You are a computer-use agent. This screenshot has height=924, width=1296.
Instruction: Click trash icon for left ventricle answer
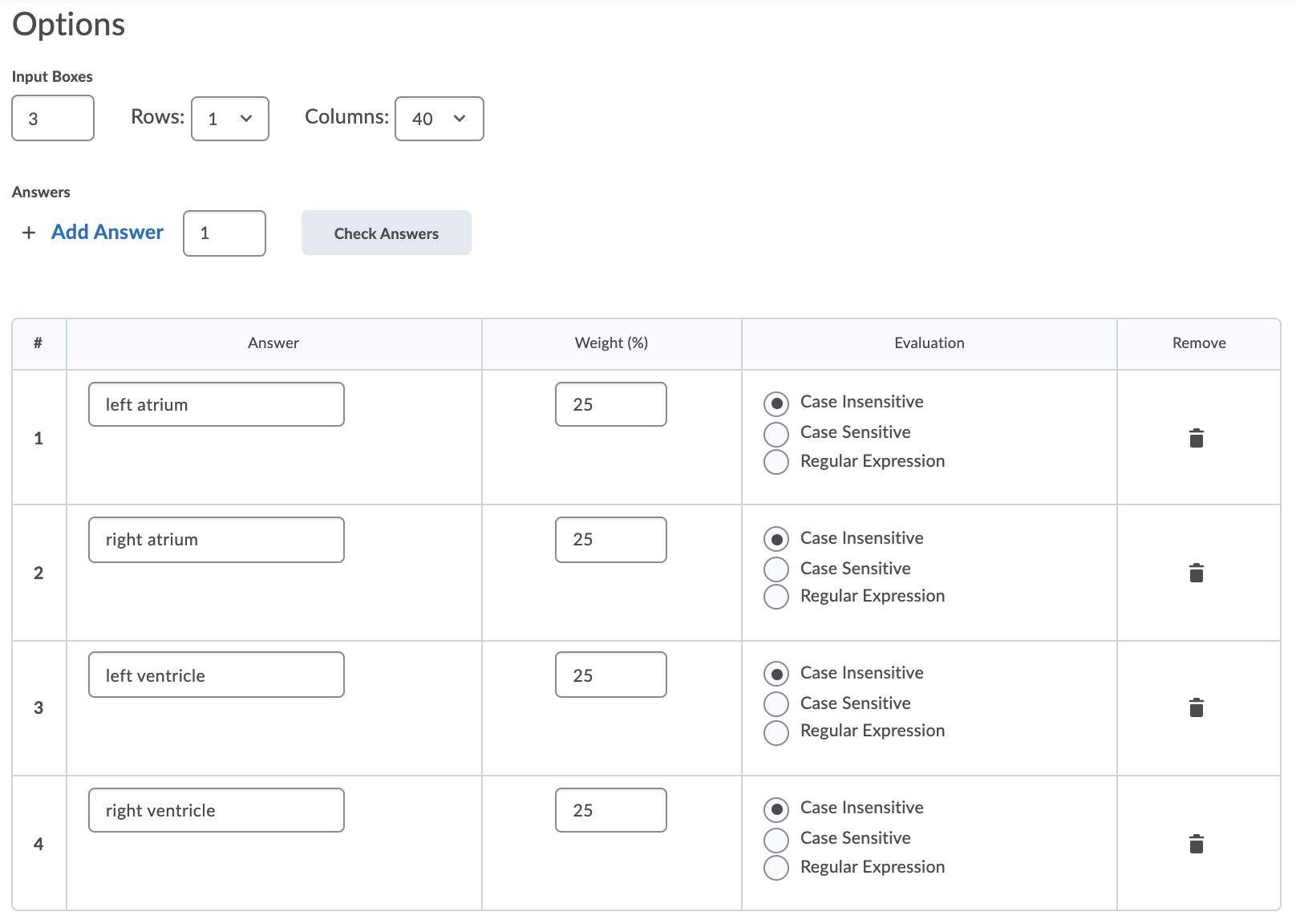click(x=1196, y=707)
